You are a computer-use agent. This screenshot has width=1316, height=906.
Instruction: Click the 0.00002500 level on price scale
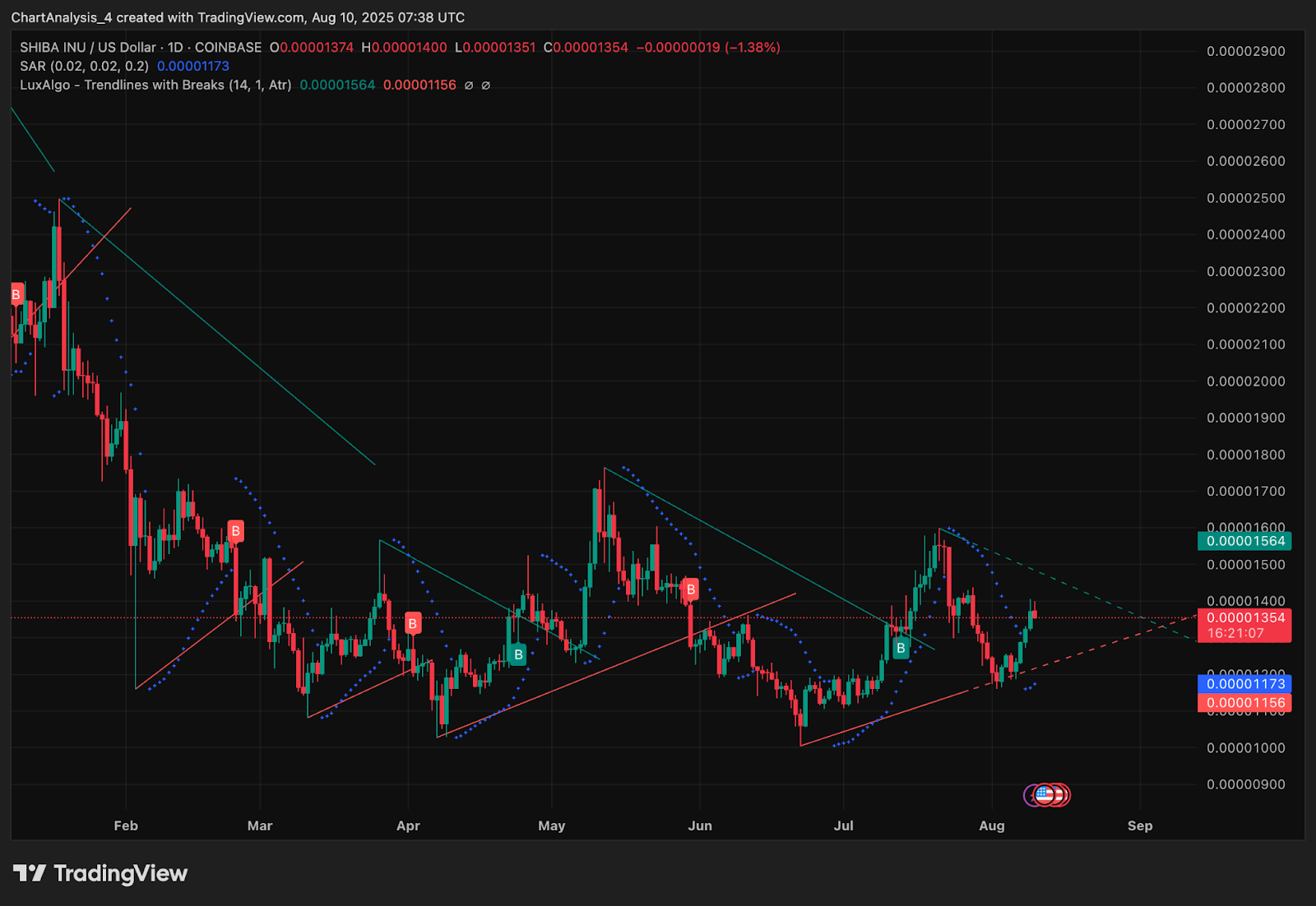pyautogui.click(x=1245, y=198)
